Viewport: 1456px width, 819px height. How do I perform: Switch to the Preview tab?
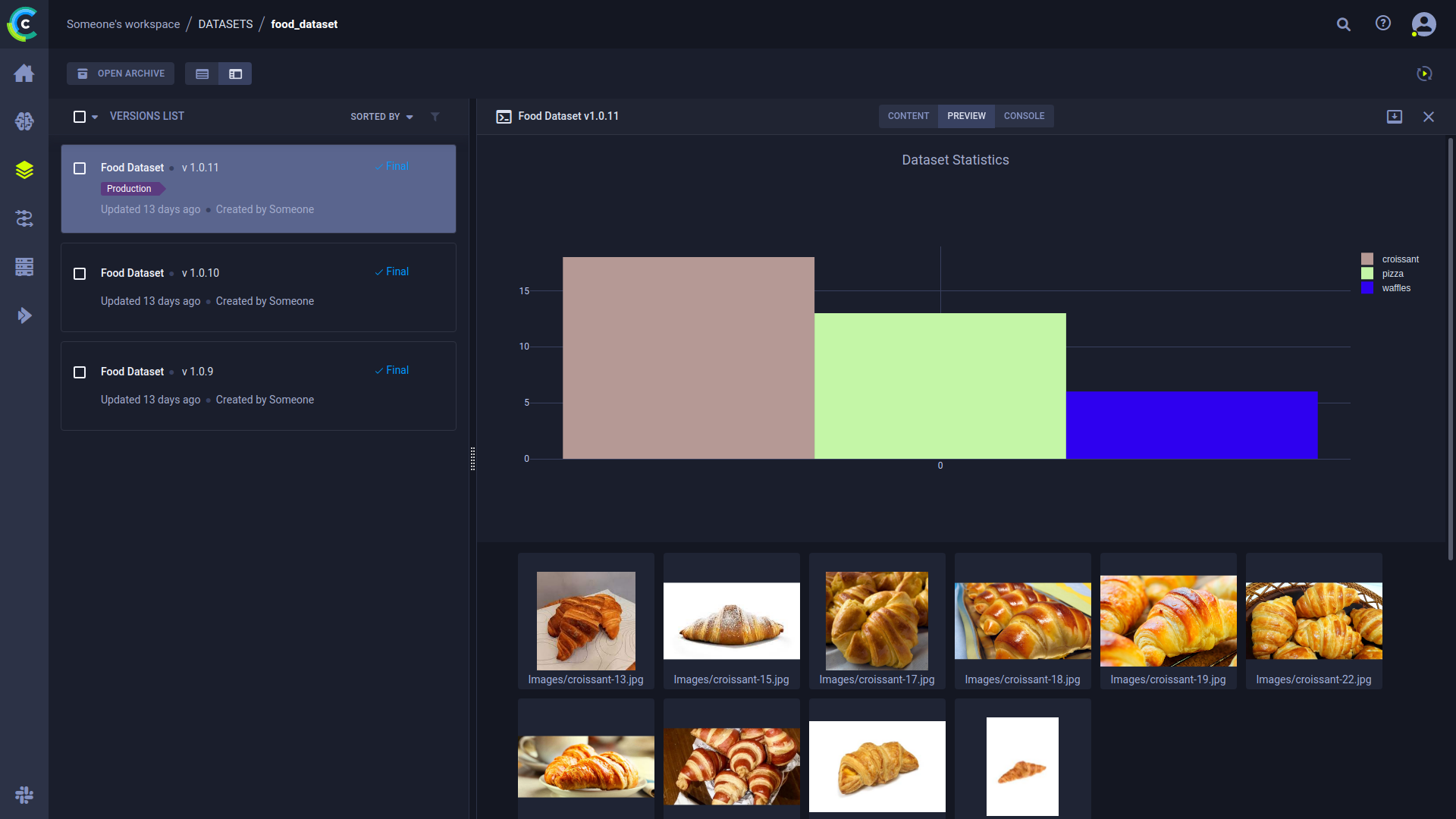coord(966,116)
